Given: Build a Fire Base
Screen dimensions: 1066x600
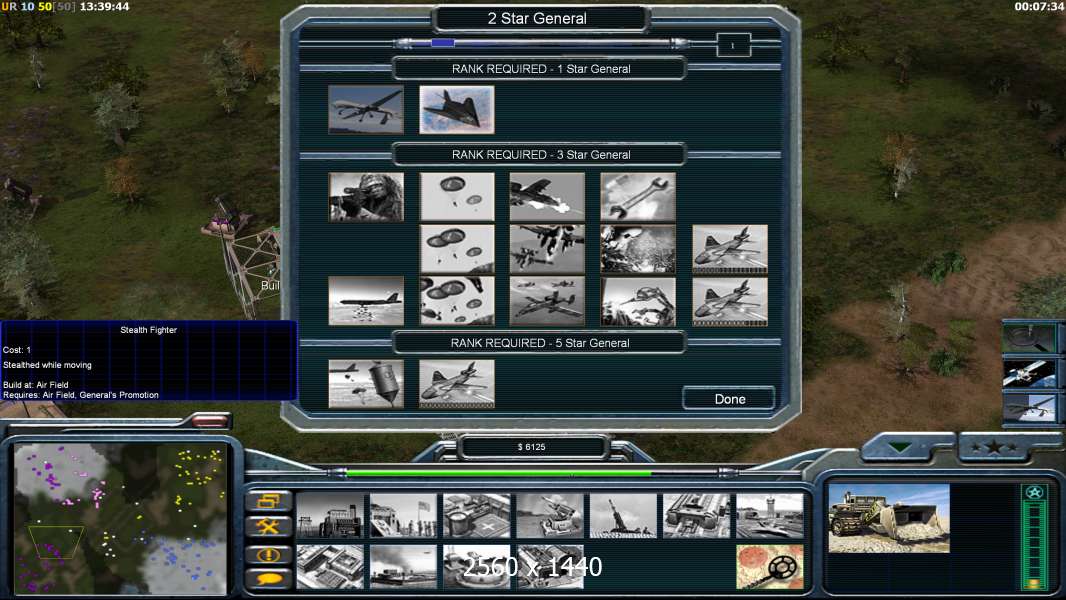Looking at the screenshot, I should click(623, 516).
